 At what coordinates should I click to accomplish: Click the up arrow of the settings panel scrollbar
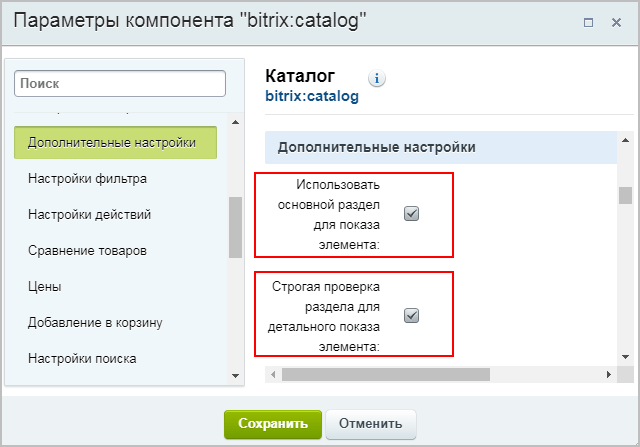[x=625, y=140]
